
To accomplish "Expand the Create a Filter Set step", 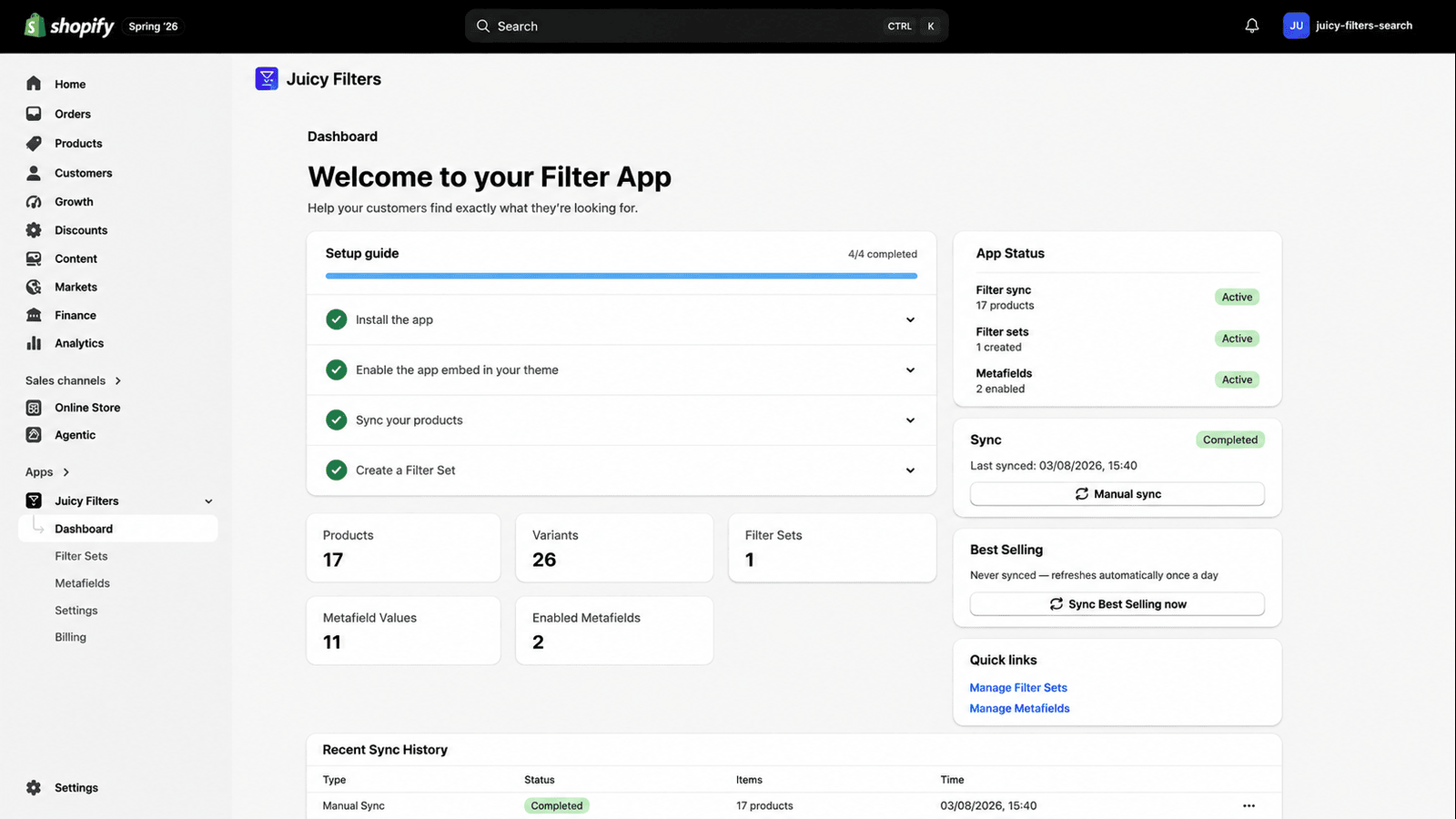I will point(910,470).
